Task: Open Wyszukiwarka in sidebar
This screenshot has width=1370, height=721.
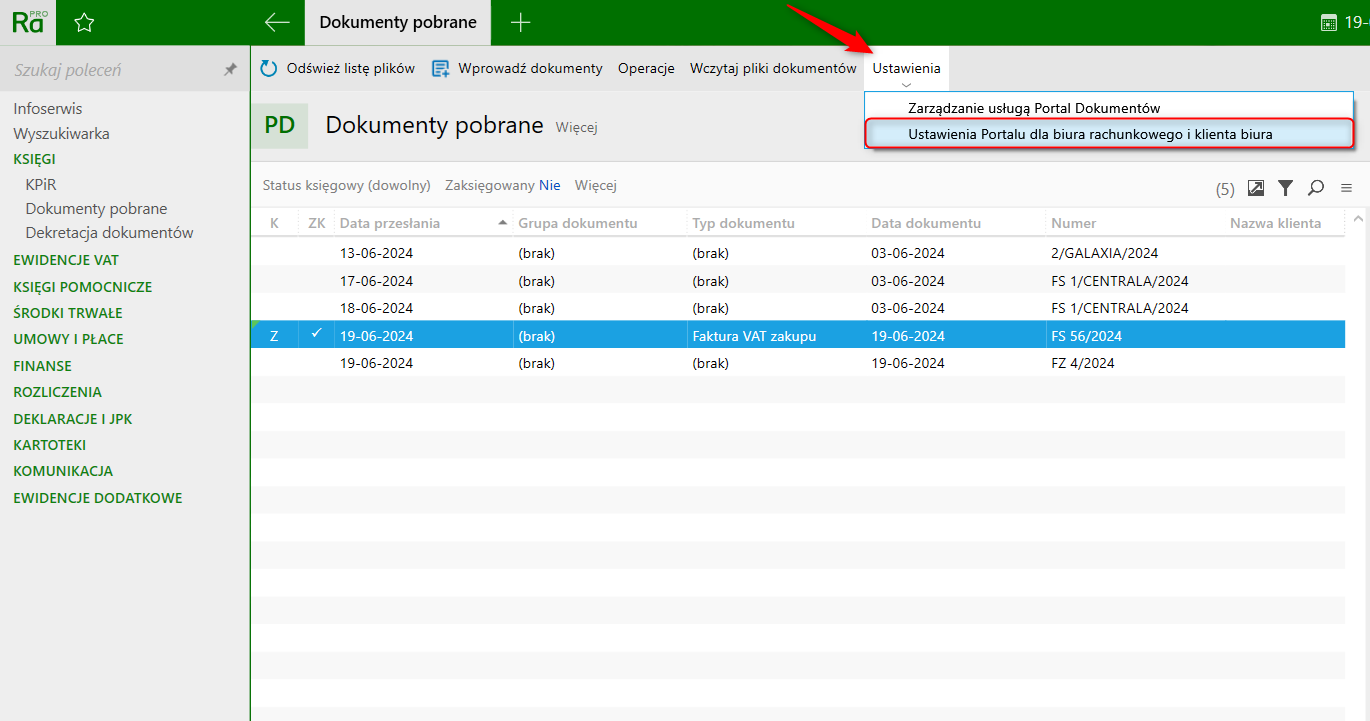Action: pyautogui.click(x=61, y=133)
